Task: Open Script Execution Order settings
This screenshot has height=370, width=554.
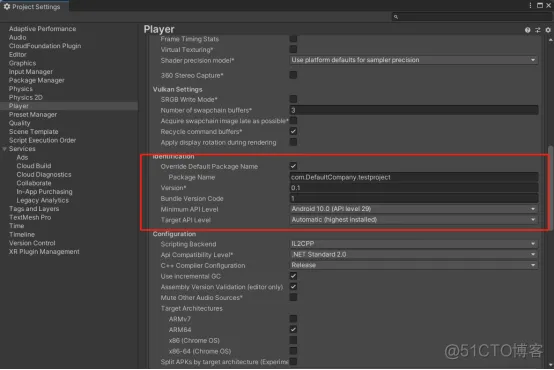Action: (x=42, y=140)
